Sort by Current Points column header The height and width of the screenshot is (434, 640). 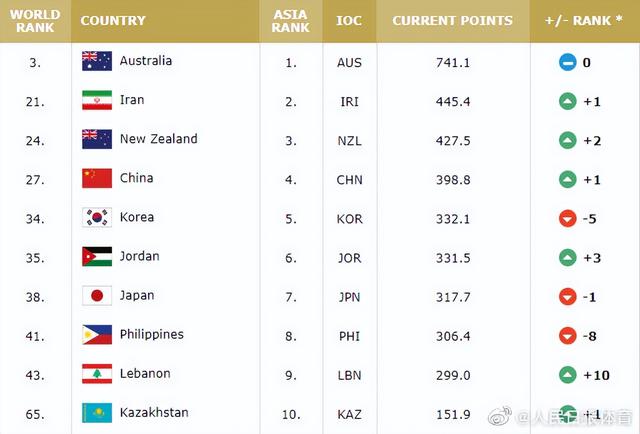[452, 21]
